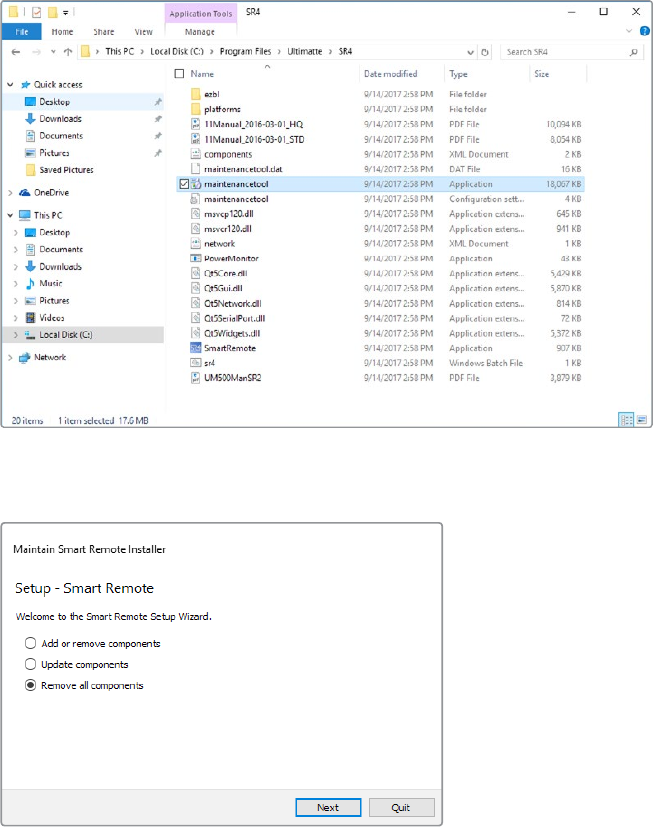653x827 pixels.
Task: Click the Help question mark icon
Action: coord(645,31)
